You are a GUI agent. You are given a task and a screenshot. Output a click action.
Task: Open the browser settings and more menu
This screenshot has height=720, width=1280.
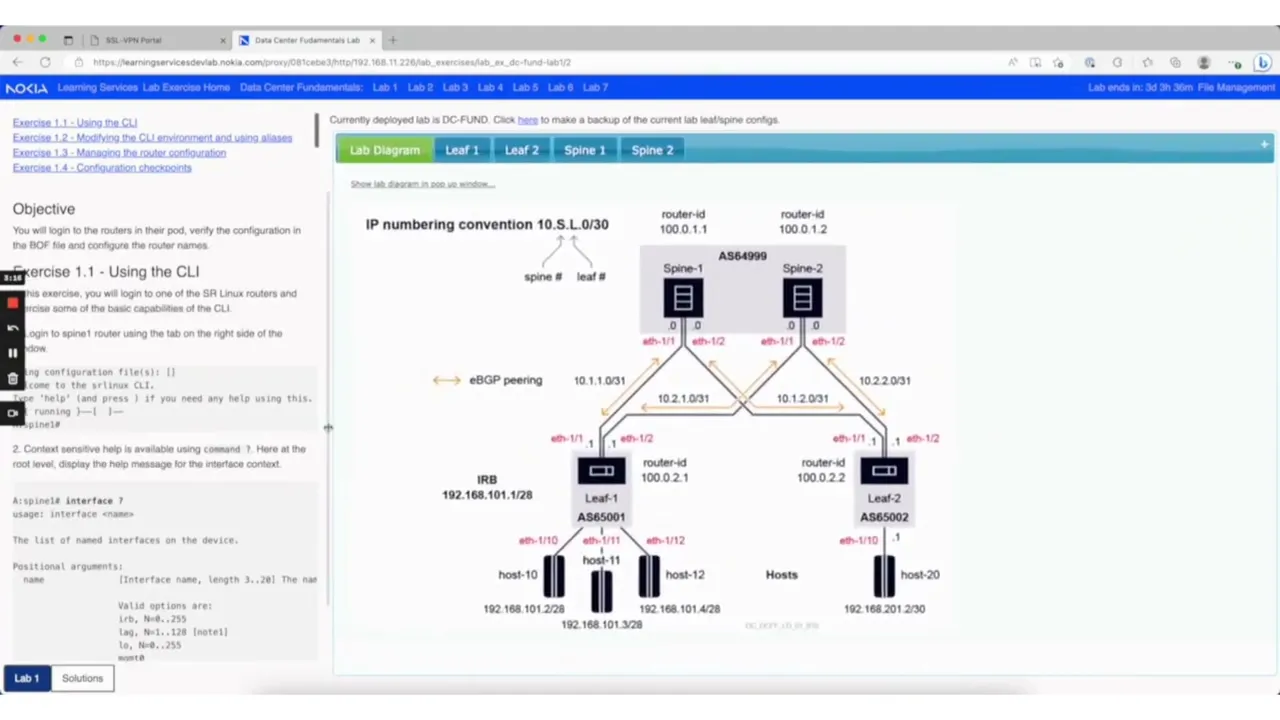(x=1234, y=62)
